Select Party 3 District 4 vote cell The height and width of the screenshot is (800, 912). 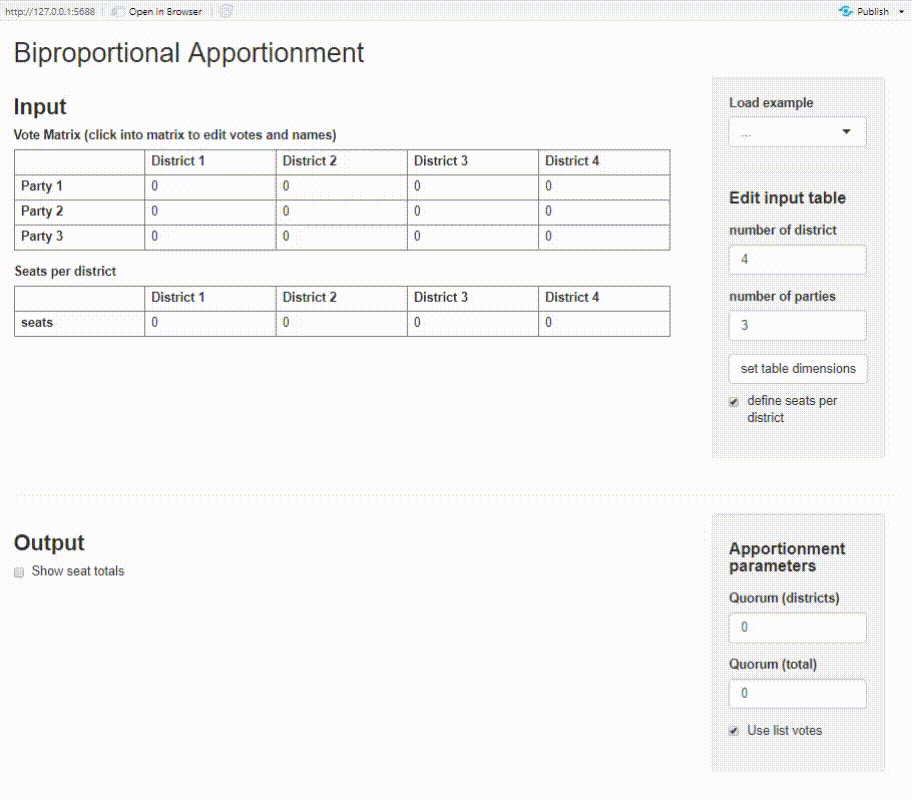tap(604, 237)
